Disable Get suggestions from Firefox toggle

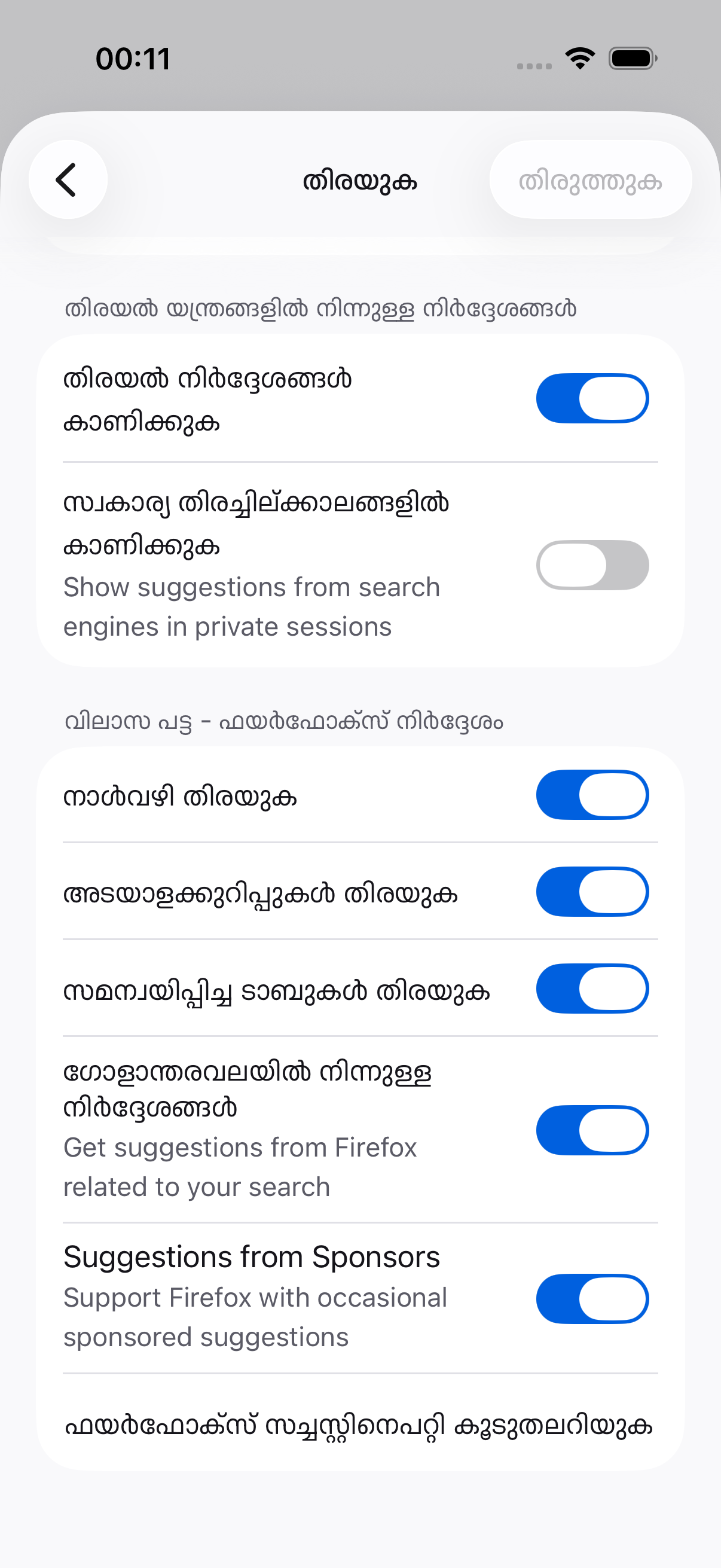point(592,1130)
